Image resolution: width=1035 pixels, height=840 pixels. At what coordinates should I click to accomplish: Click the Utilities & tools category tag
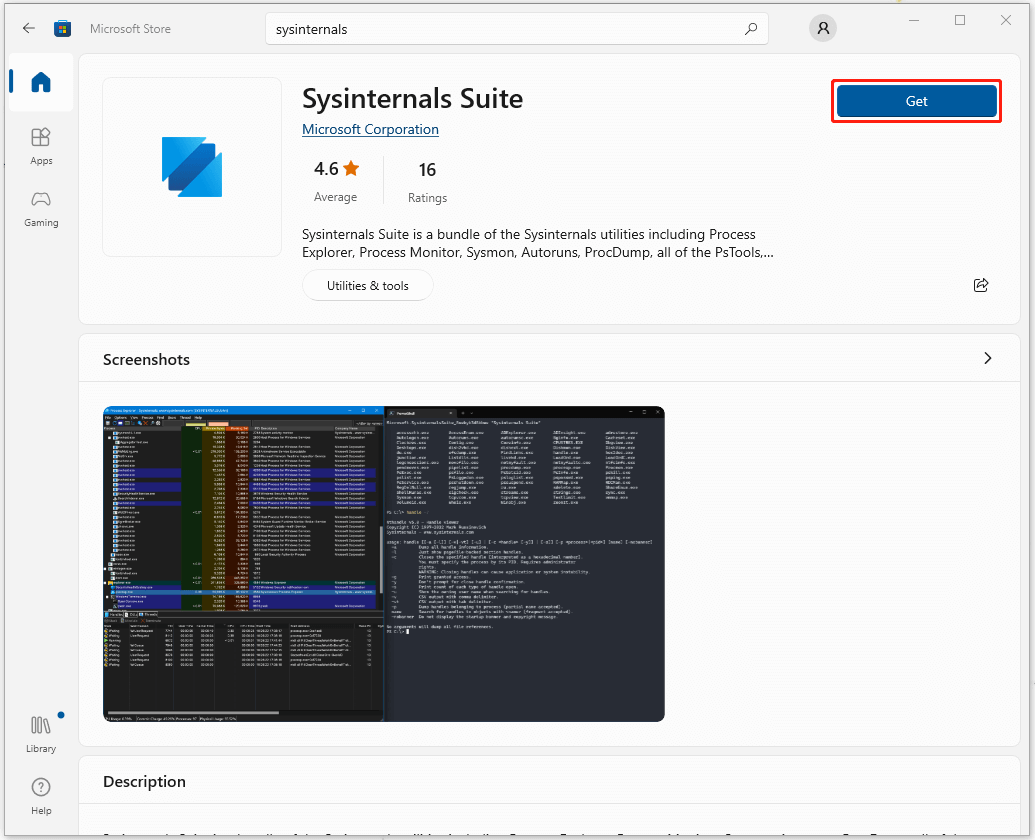click(368, 286)
